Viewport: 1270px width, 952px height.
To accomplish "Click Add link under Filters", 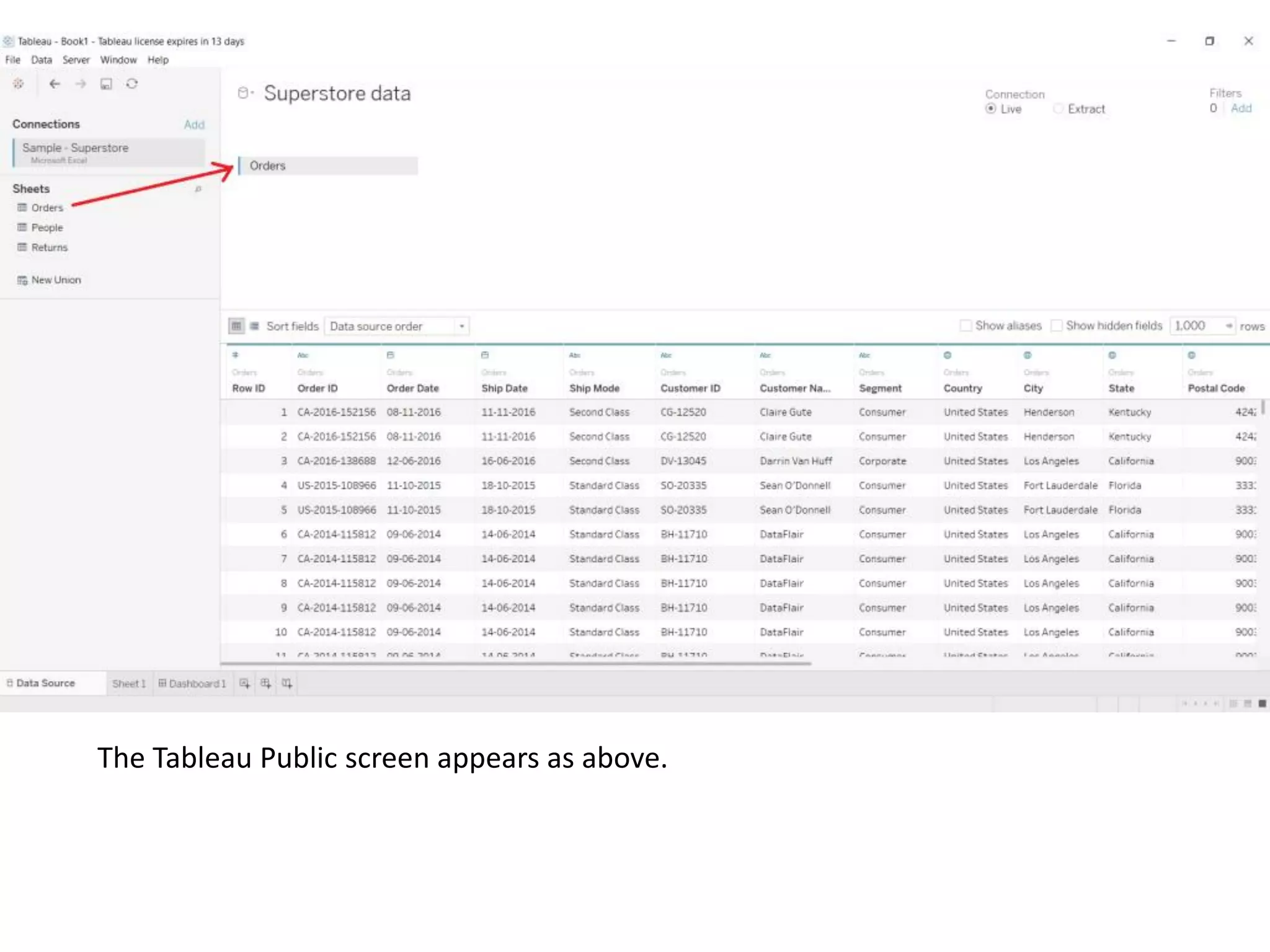I will pos(1241,108).
